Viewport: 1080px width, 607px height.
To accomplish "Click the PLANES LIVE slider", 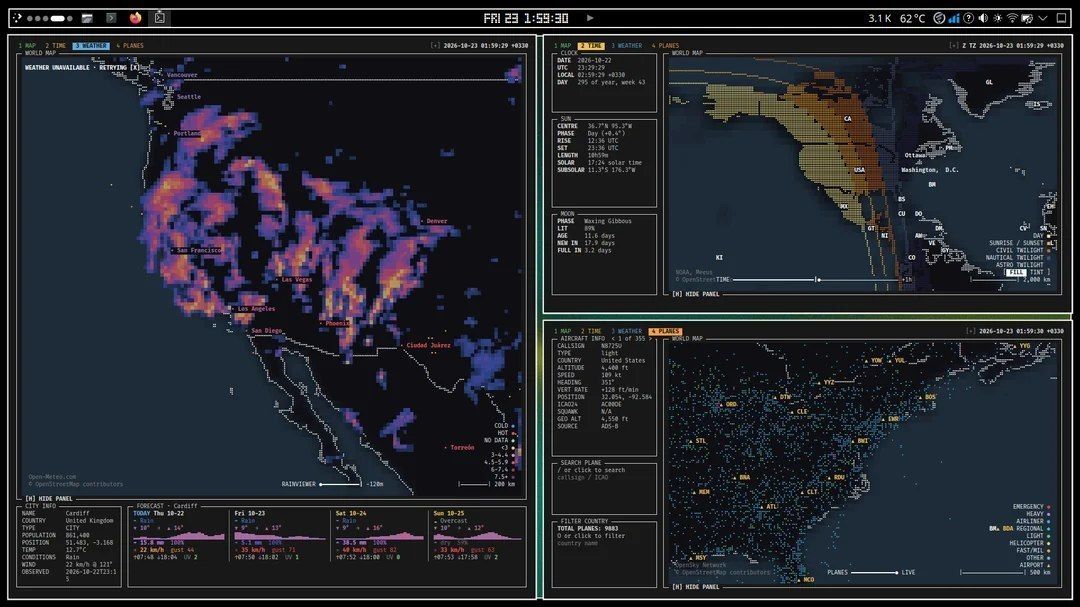I will 875,573.
